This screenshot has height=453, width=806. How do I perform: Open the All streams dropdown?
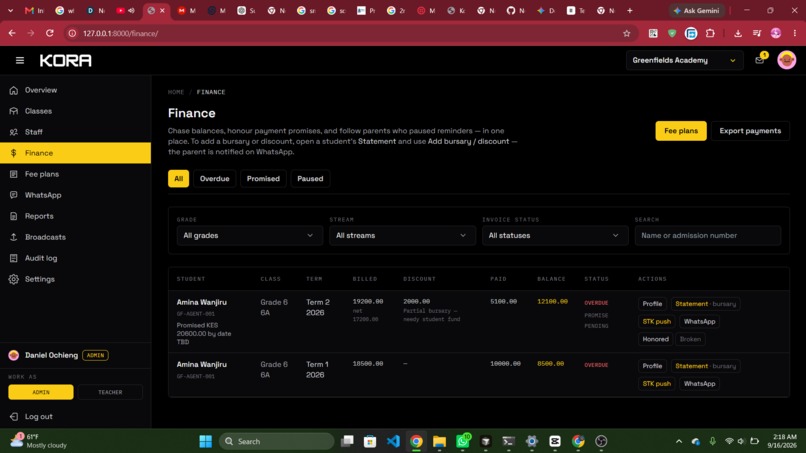[x=402, y=235]
